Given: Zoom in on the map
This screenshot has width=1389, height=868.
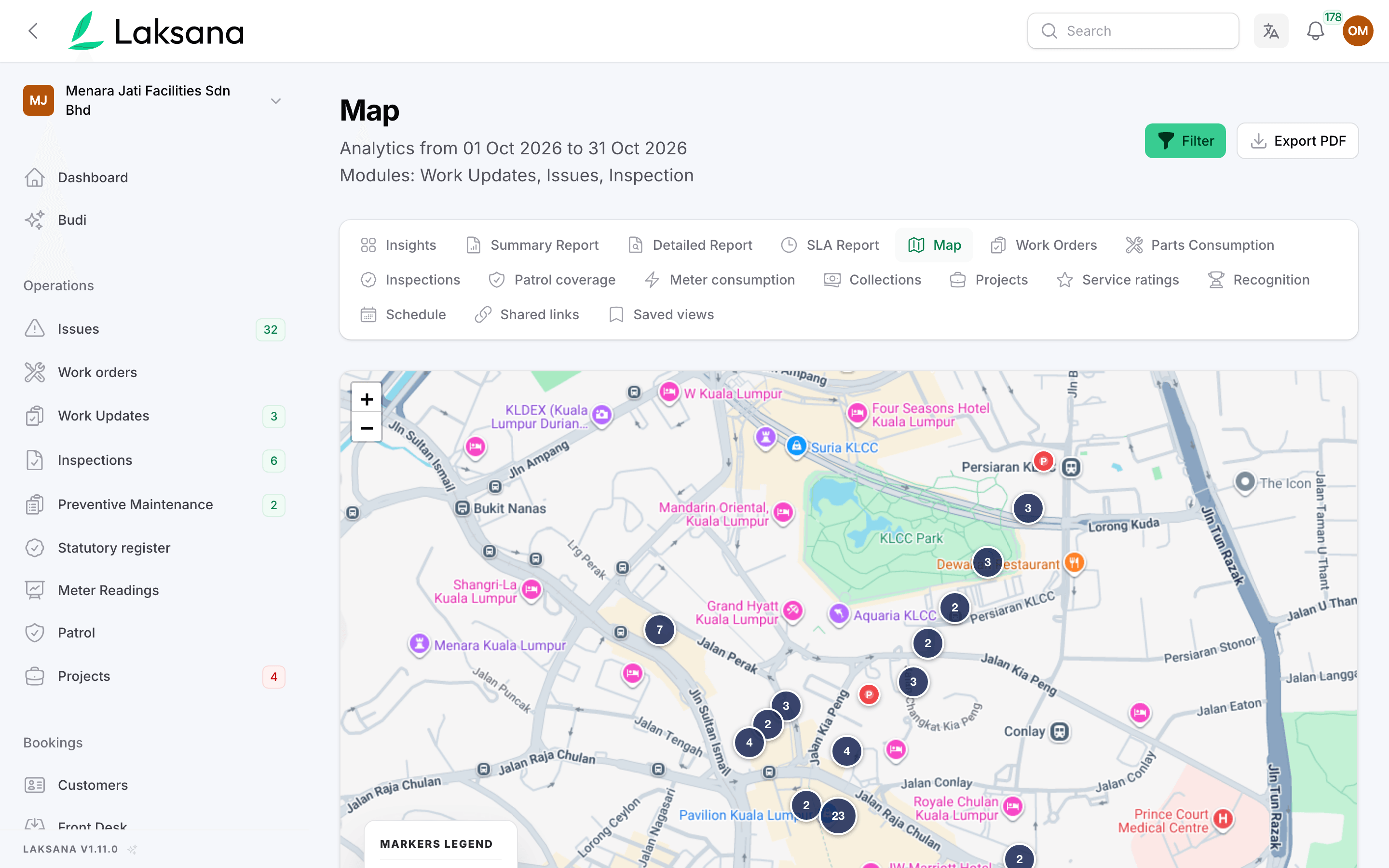Looking at the screenshot, I should tap(367, 398).
